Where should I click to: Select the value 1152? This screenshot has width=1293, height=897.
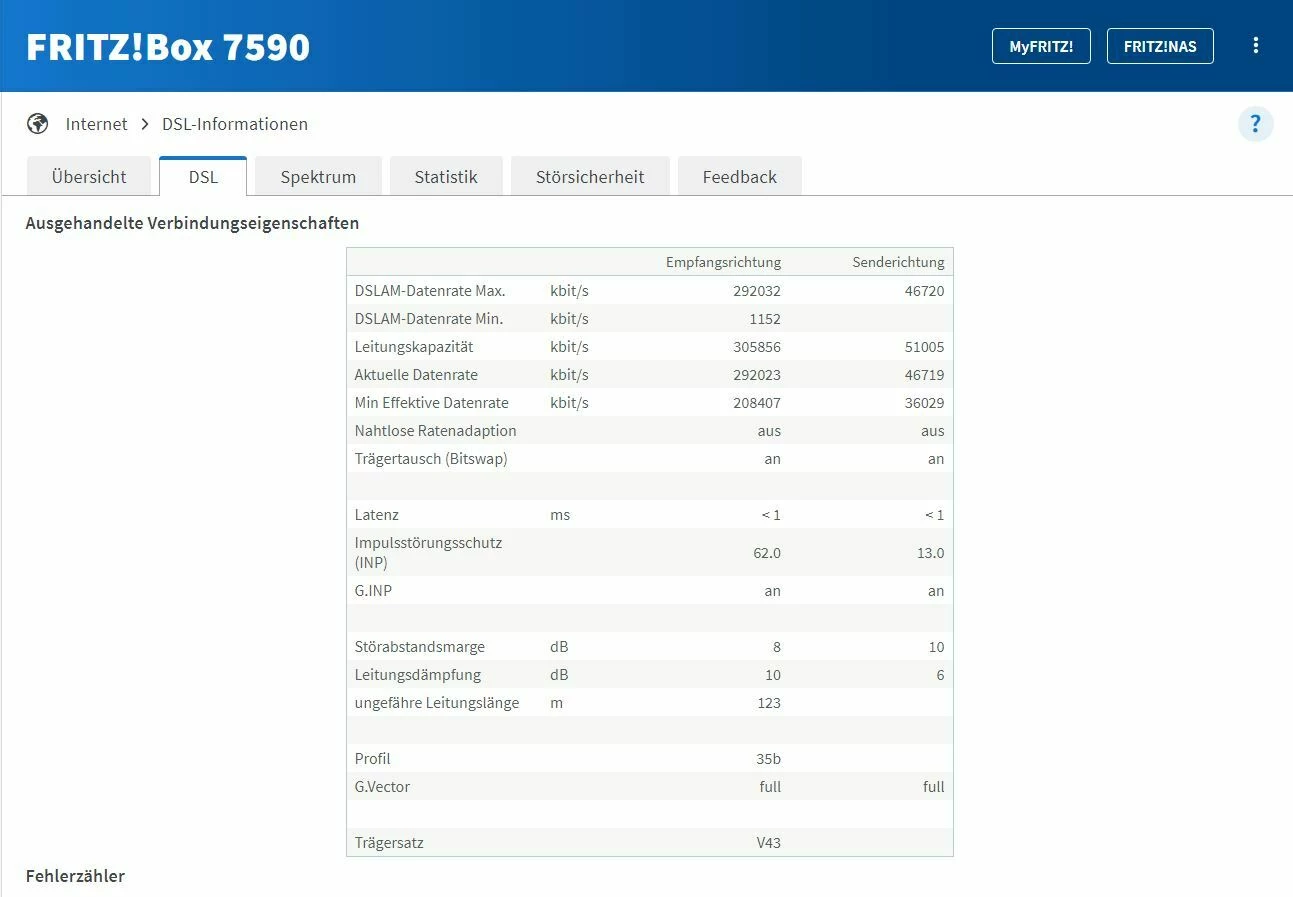pos(764,319)
